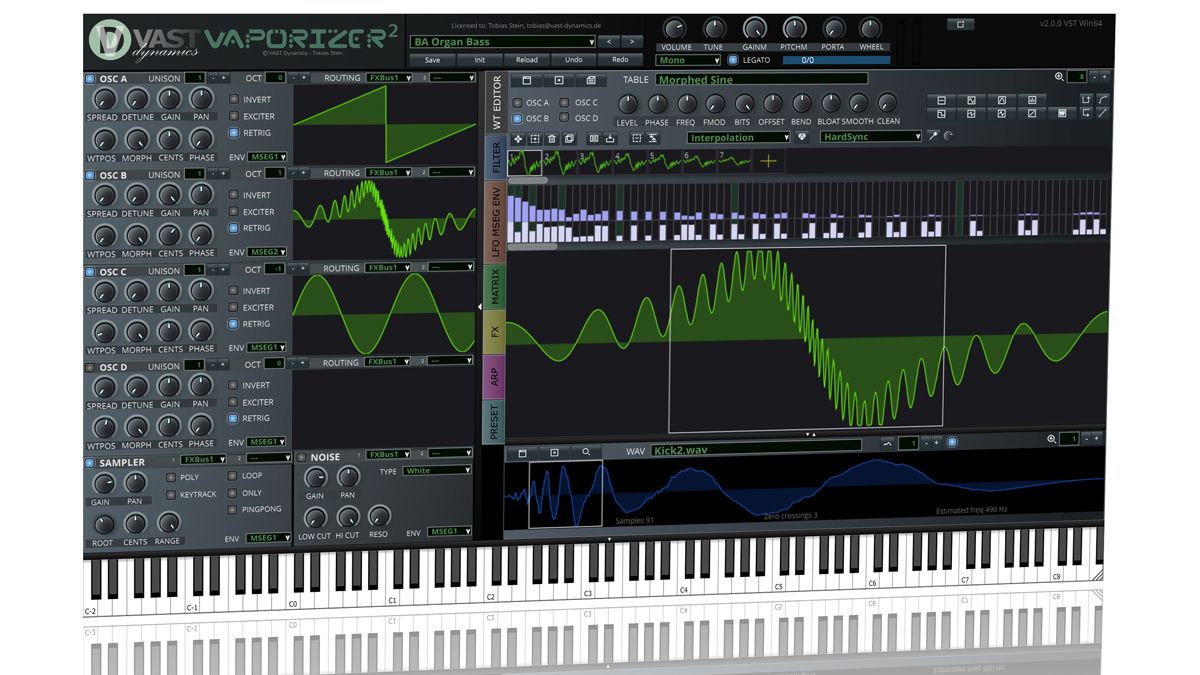Go to next preset with > button
The height and width of the screenshot is (675, 1200).
(633, 42)
